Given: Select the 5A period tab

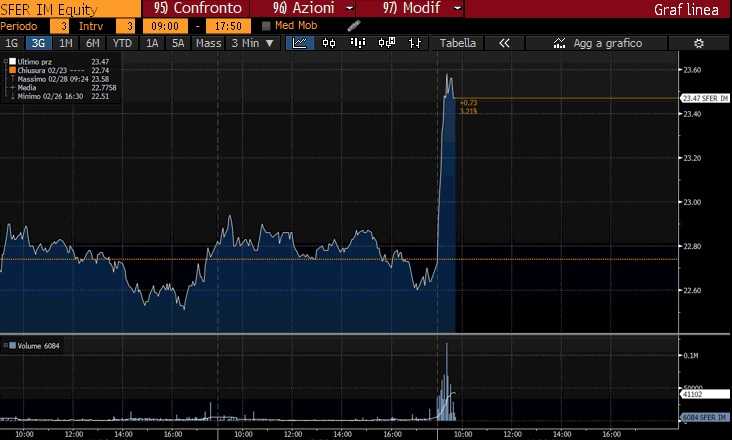Looking at the screenshot, I should pyautogui.click(x=178, y=43).
